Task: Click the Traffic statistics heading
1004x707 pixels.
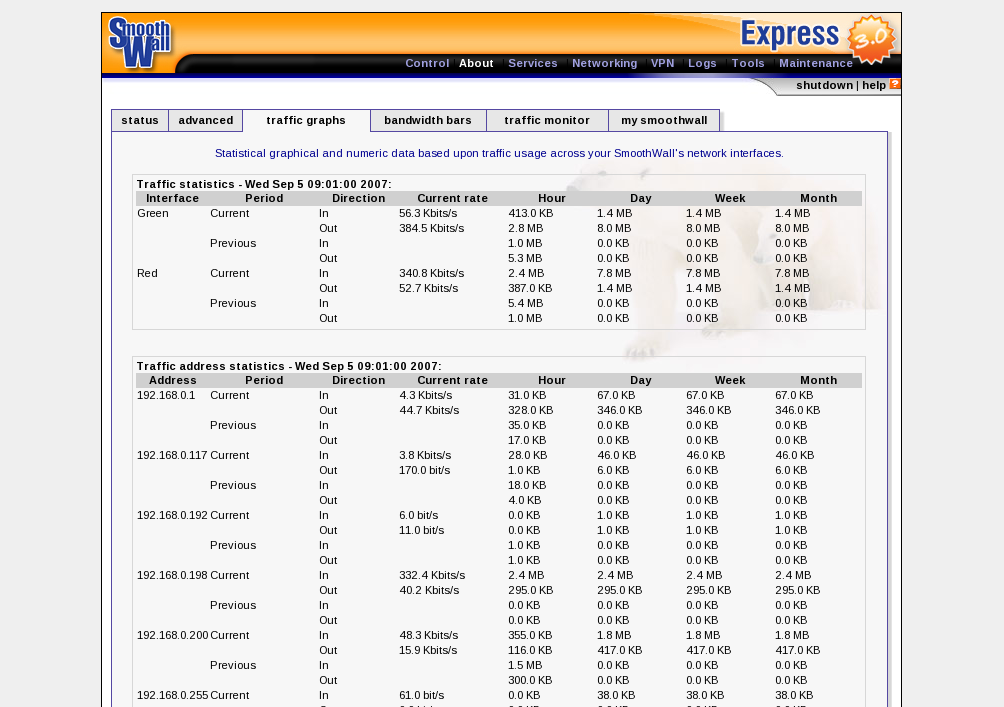Action: [x=264, y=184]
